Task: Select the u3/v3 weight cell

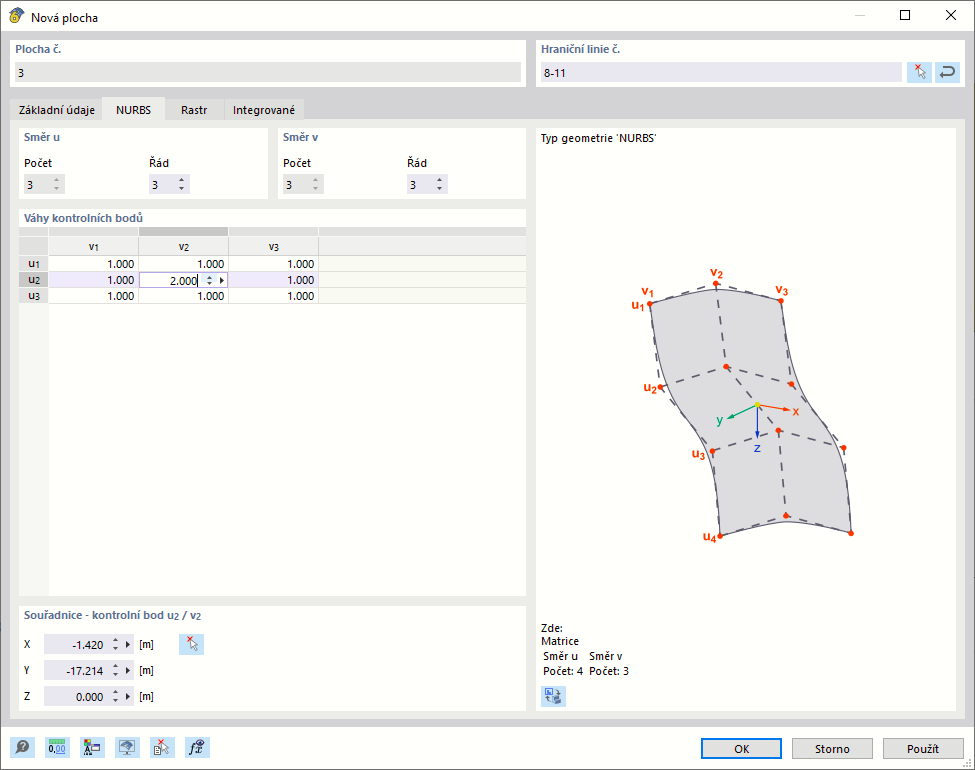Action: click(x=274, y=296)
